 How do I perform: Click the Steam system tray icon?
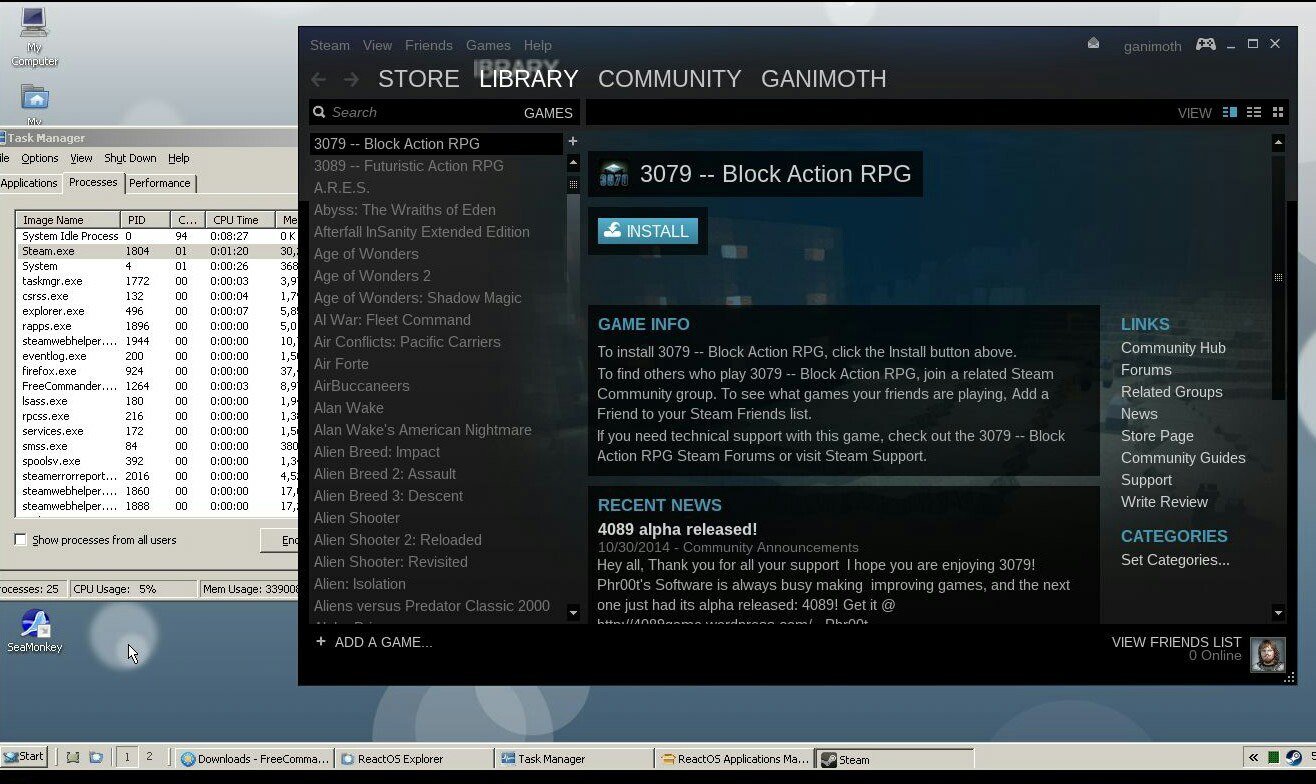point(1293,758)
